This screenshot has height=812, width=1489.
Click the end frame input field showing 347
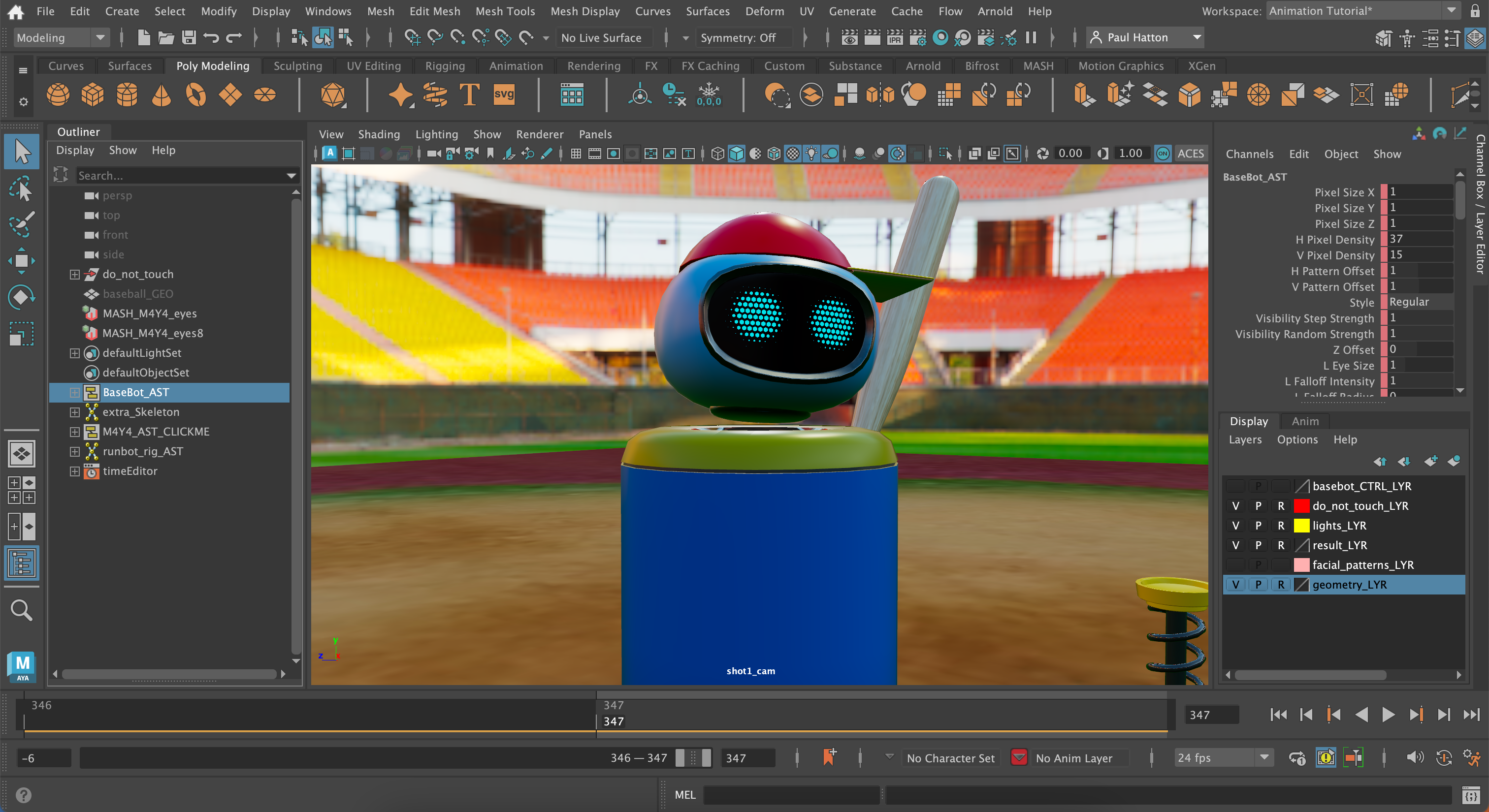tap(748, 758)
